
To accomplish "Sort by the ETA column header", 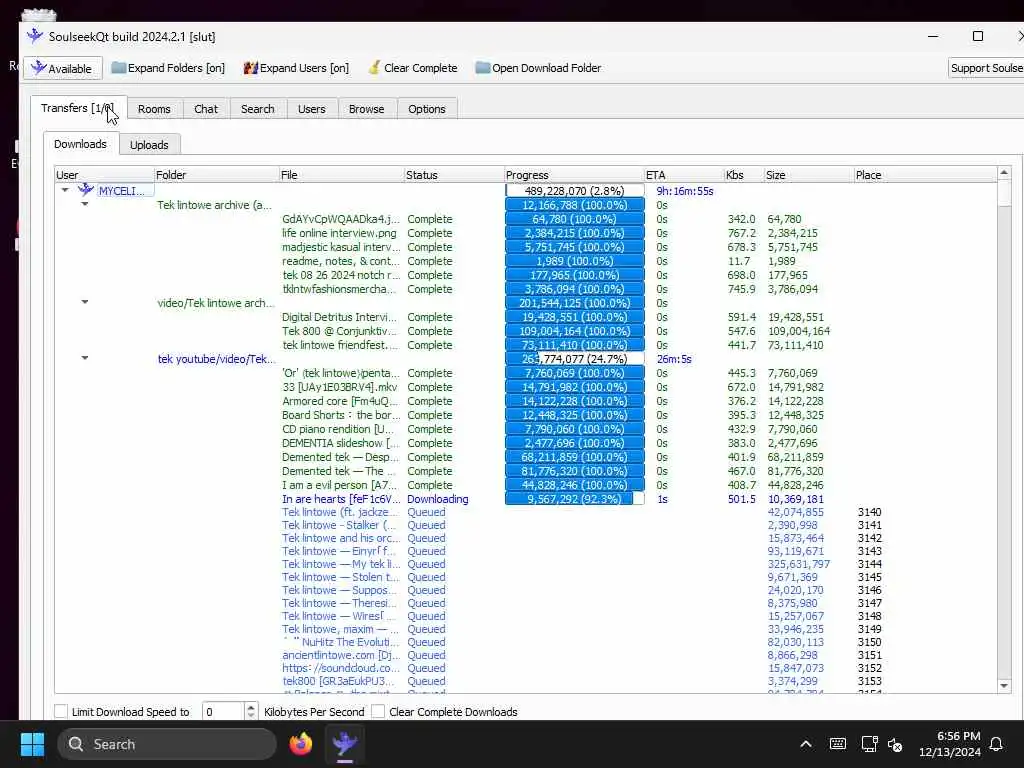I will (x=684, y=175).
